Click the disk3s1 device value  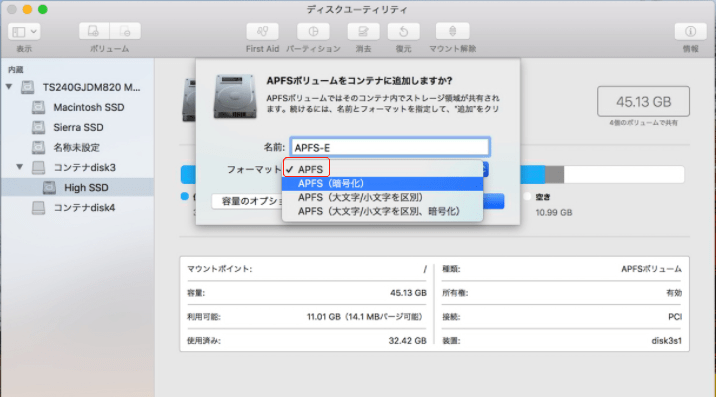pos(666,340)
